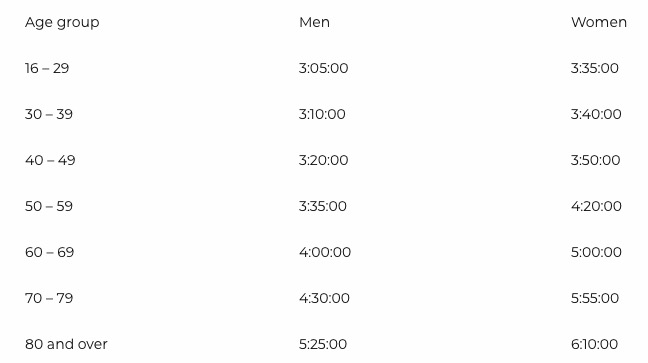648x363 pixels.
Task: Click the women's 6:10:00 time
Action: 595,344
